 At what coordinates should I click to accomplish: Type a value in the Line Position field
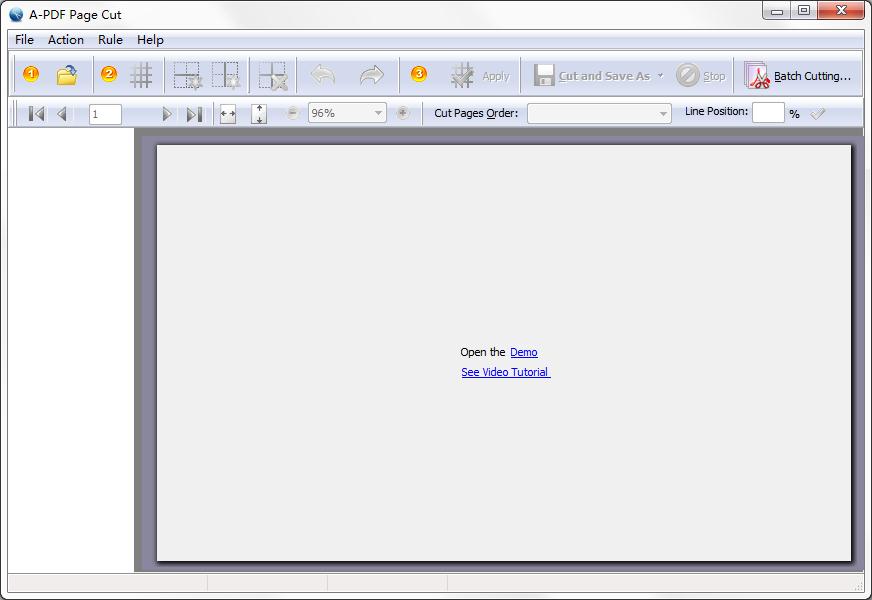point(766,113)
